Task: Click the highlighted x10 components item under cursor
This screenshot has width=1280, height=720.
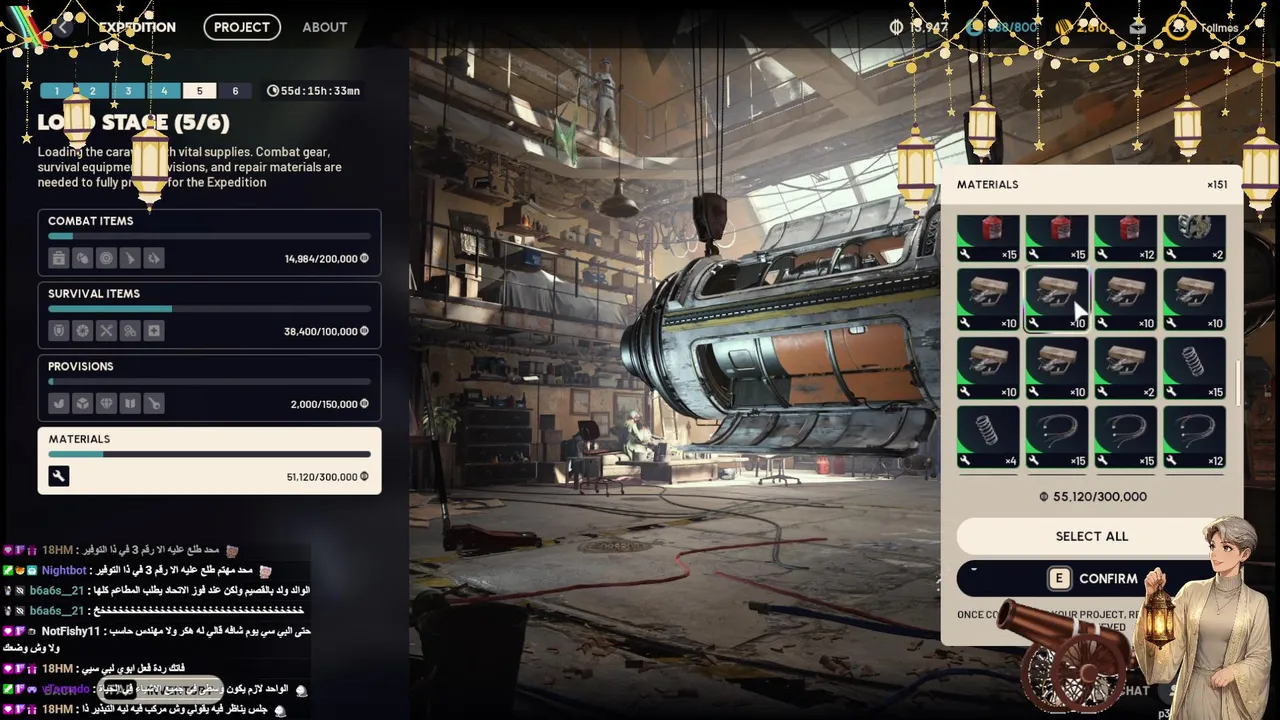Action: pos(1057,299)
